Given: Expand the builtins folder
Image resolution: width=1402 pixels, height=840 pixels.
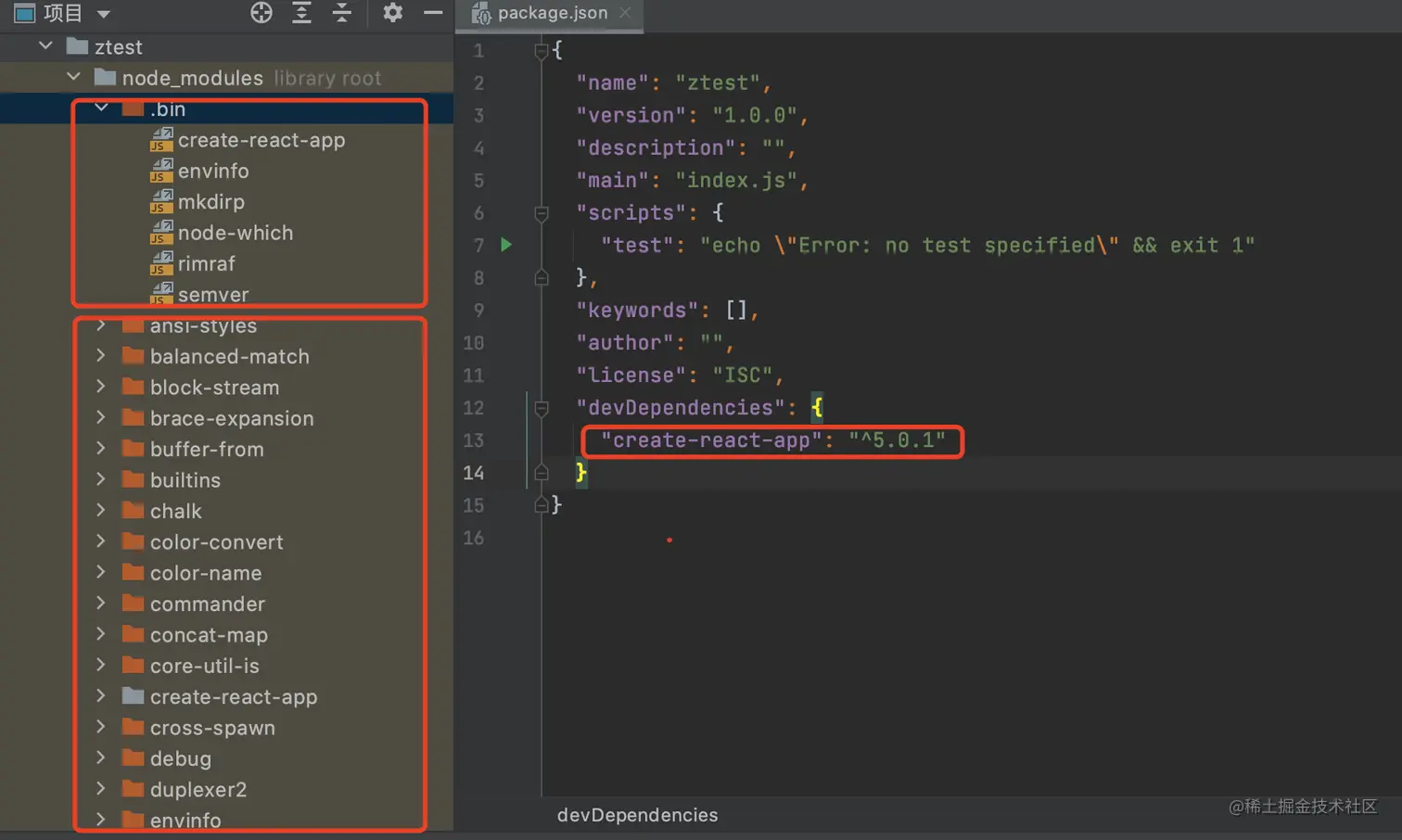Looking at the screenshot, I should 101,479.
